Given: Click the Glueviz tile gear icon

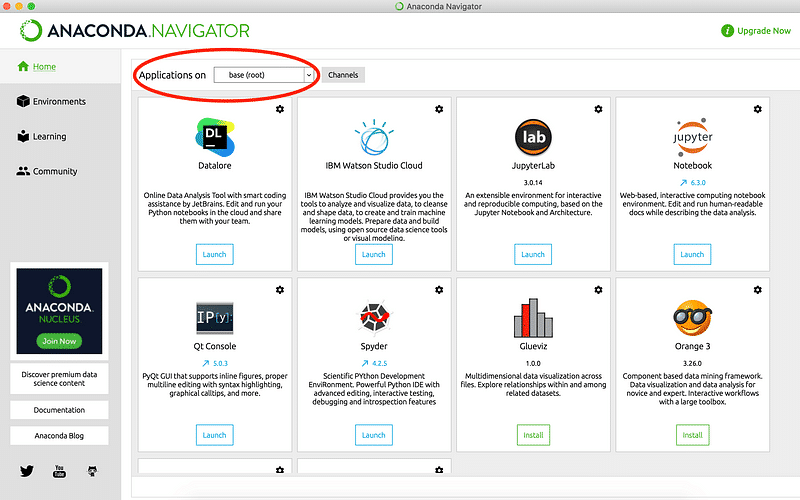Looking at the screenshot, I should tap(598, 290).
